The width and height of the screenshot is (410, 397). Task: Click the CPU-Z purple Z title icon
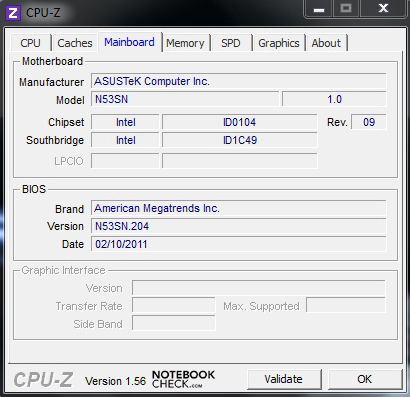pos(13,13)
